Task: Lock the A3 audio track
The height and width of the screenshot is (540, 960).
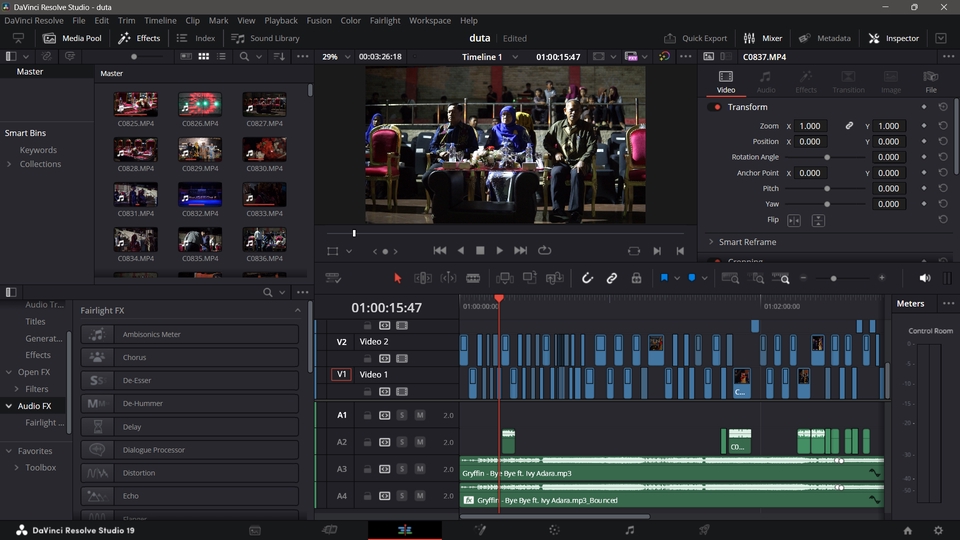Action: click(367, 469)
